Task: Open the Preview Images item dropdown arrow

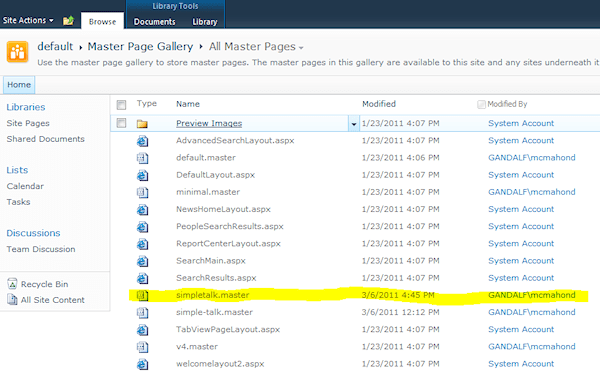Action: [x=354, y=124]
